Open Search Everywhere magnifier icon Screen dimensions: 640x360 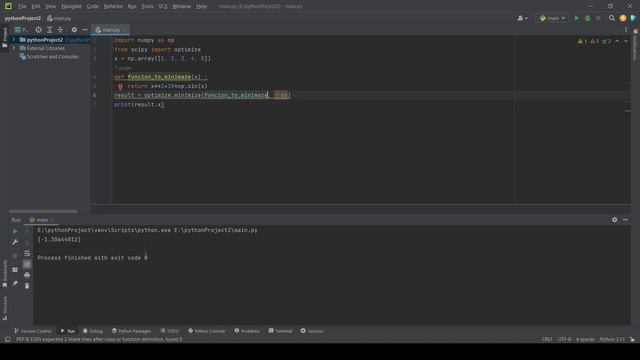[611, 18]
